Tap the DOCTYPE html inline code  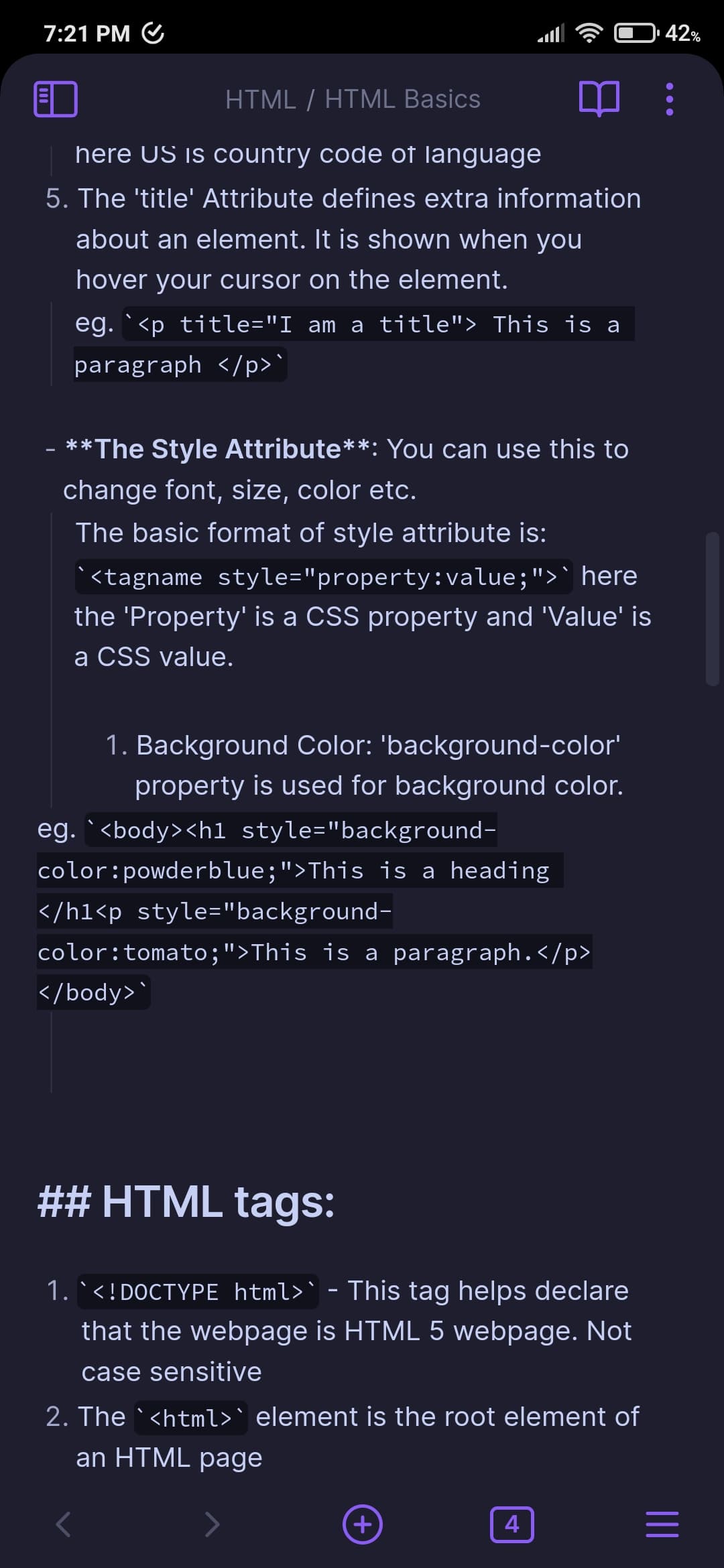coord(198,1291)
